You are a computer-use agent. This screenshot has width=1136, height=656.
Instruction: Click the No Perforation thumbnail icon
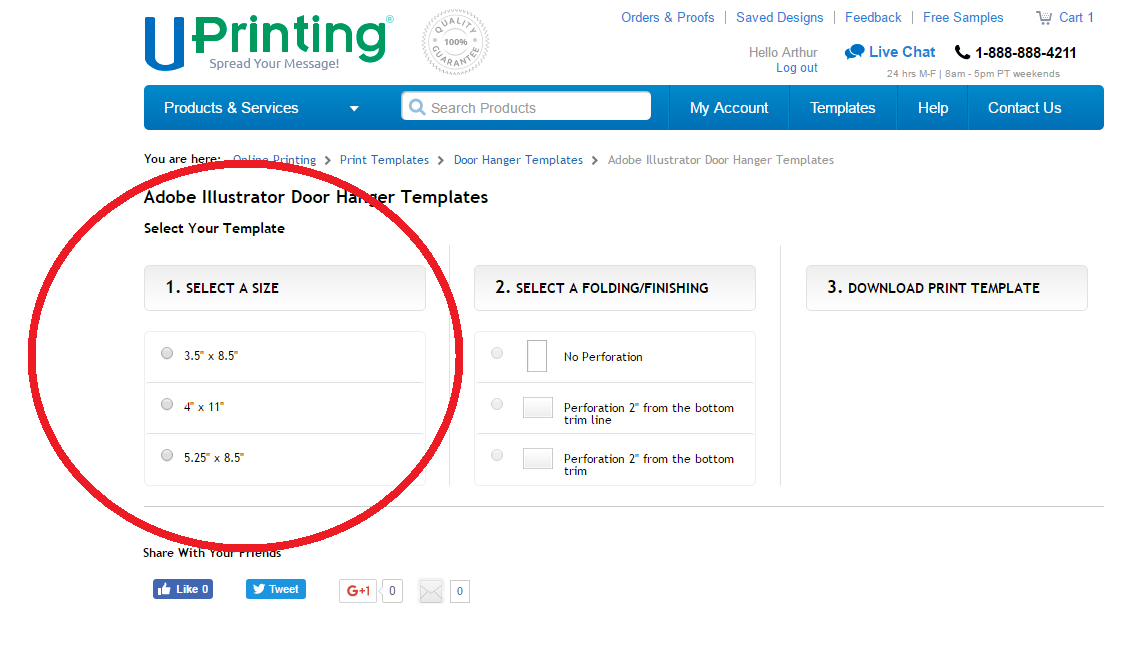[537, 356]
